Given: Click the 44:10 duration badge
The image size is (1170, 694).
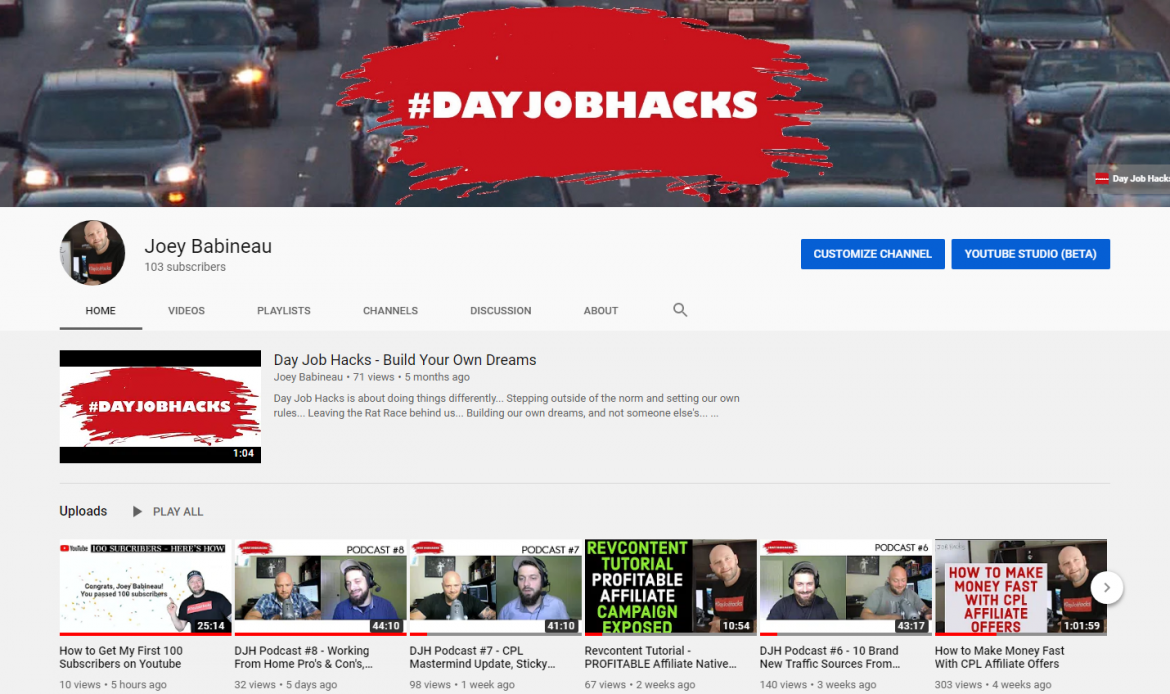Looking at the screenshot, I should coord(386,625).
